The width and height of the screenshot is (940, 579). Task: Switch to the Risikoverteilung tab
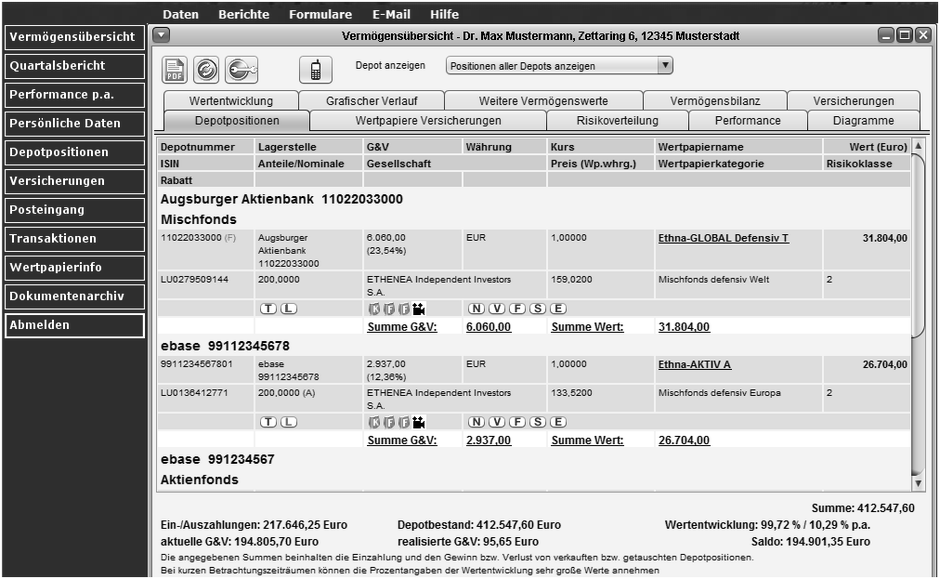coord(617,121)
